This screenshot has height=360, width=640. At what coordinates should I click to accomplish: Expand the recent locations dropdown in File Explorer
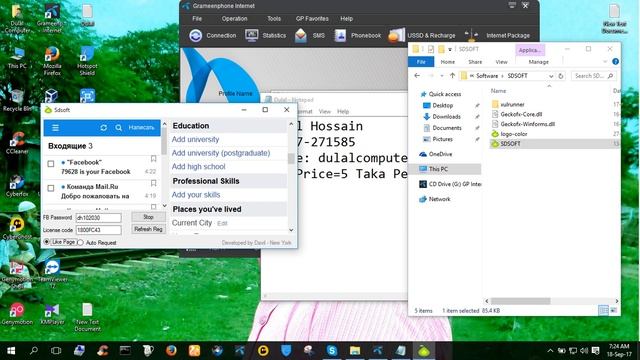pyautogui.click(x=442, y=76)
